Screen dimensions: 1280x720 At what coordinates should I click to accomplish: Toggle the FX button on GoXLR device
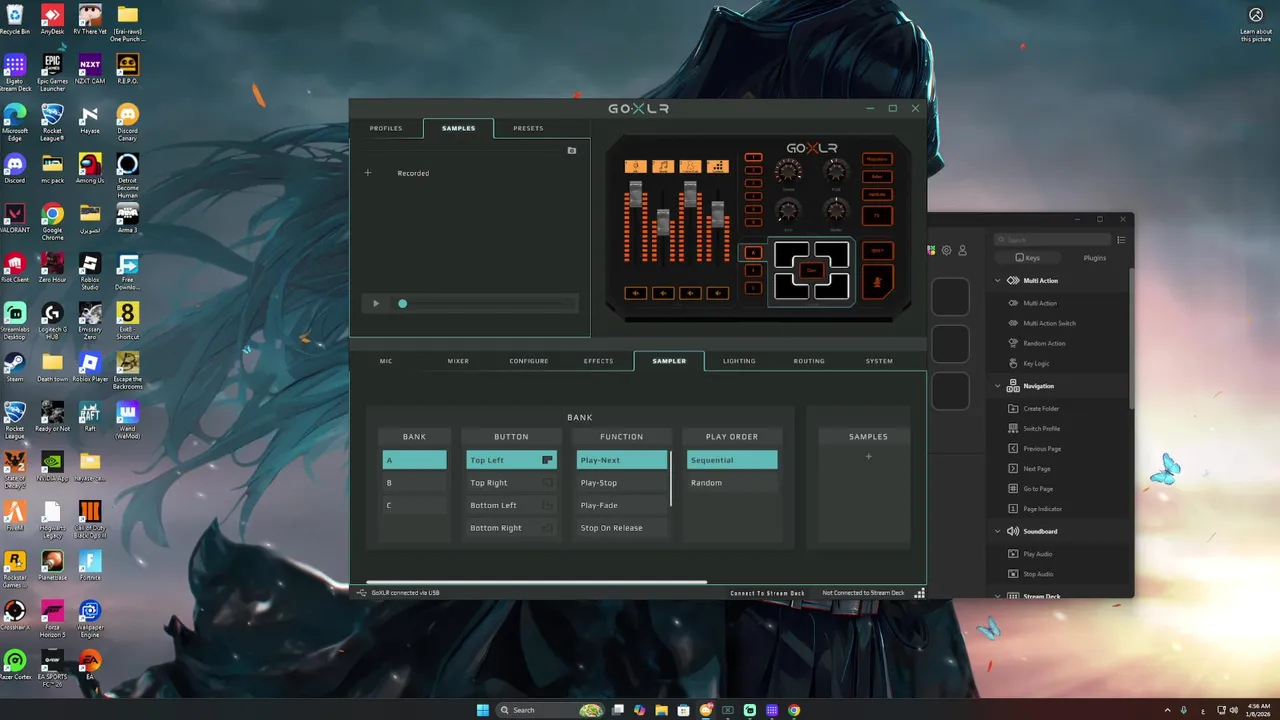pos(877,215)
